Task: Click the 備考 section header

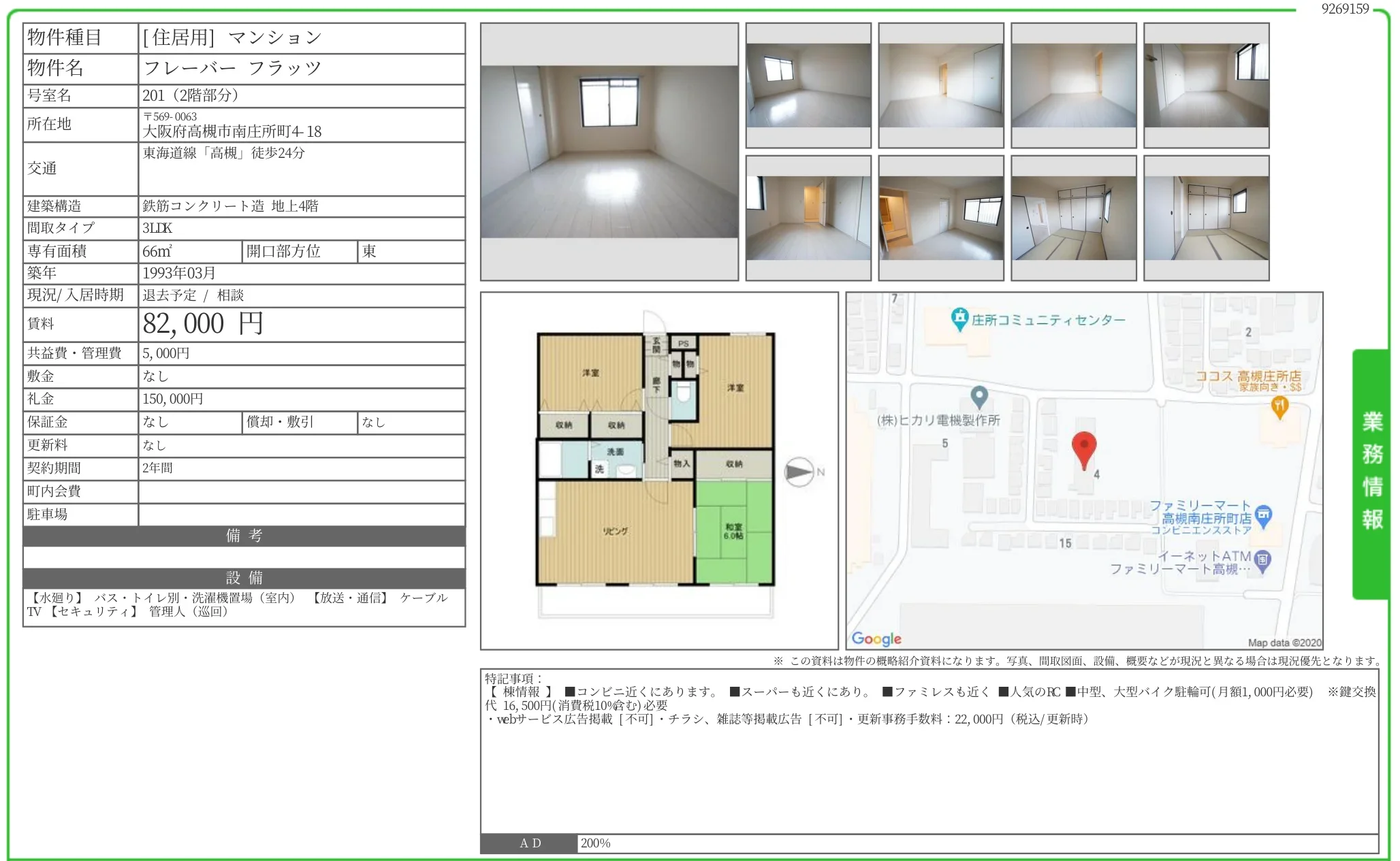Action: pos(244,536)
